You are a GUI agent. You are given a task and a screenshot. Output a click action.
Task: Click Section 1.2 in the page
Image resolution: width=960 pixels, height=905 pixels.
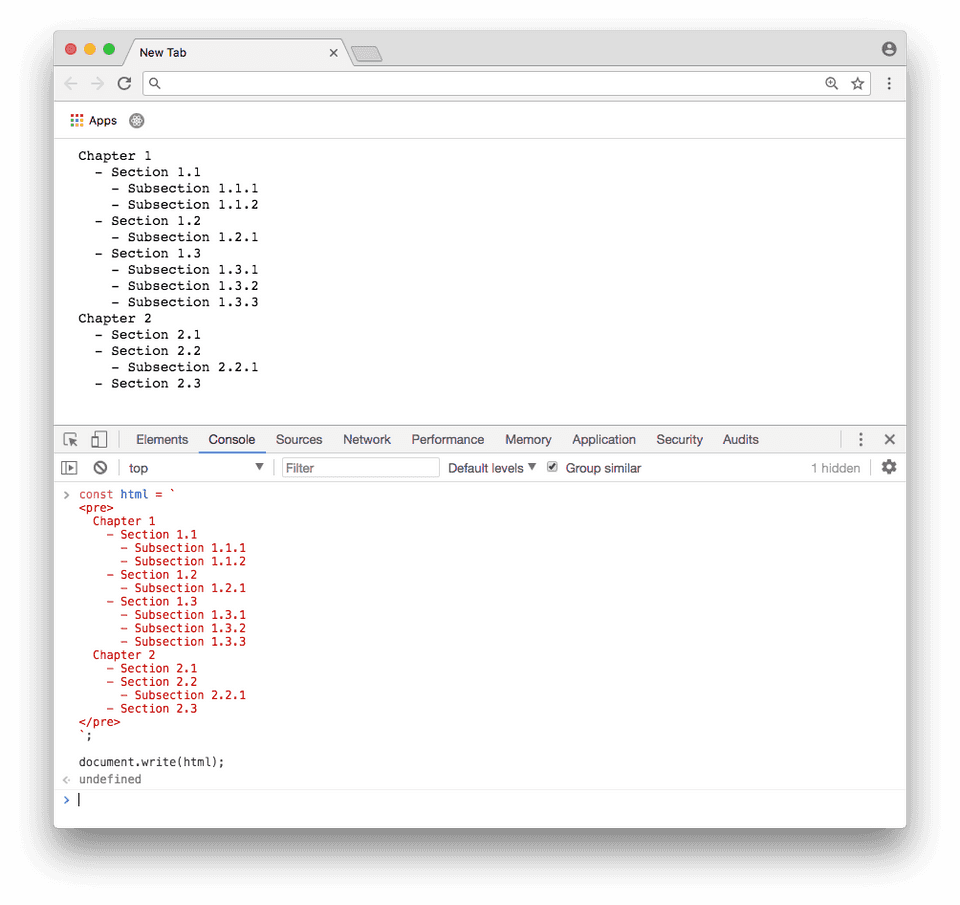(x=156, y=220)
